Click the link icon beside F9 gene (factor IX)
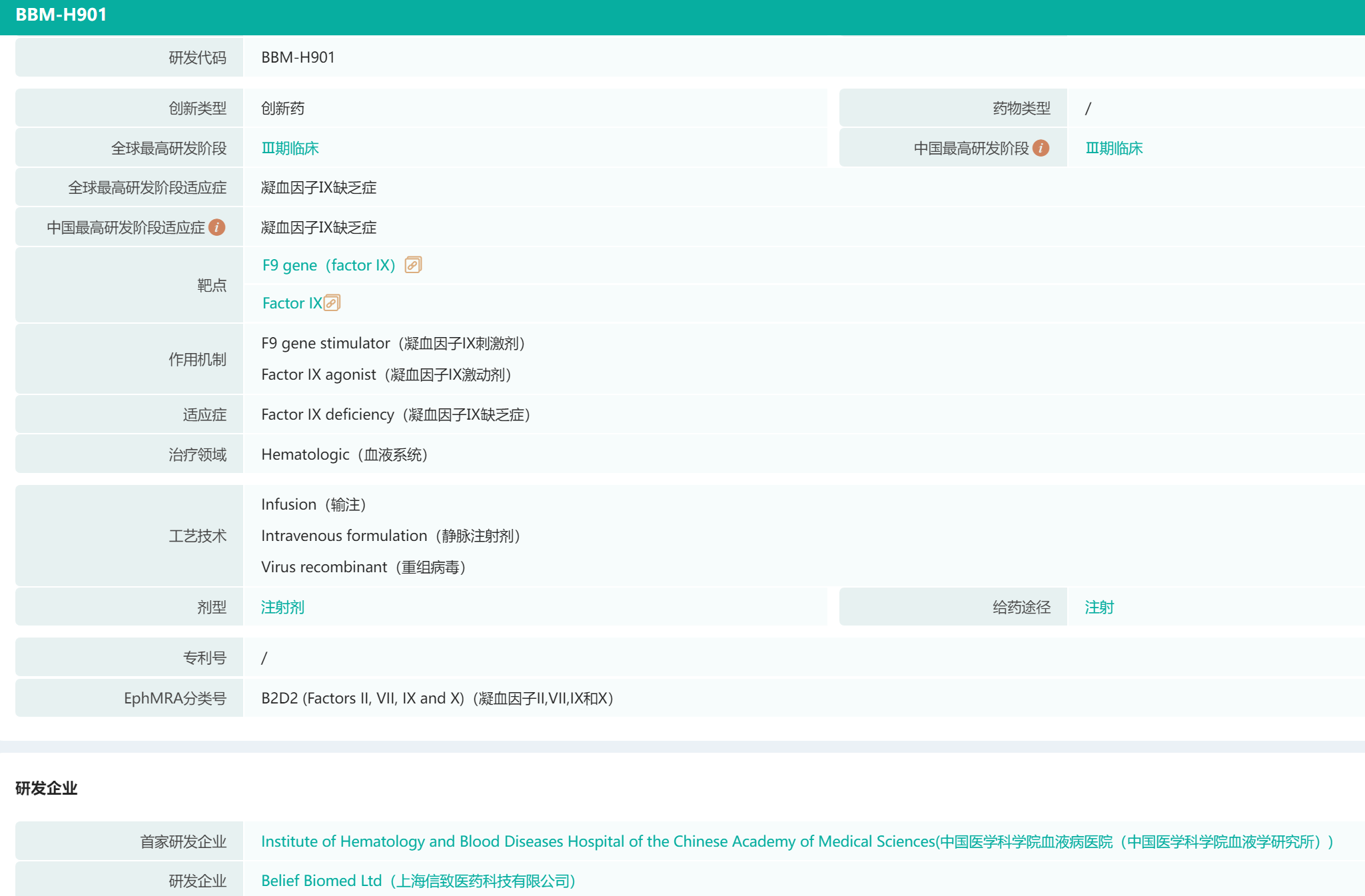 tap(413, 265)
